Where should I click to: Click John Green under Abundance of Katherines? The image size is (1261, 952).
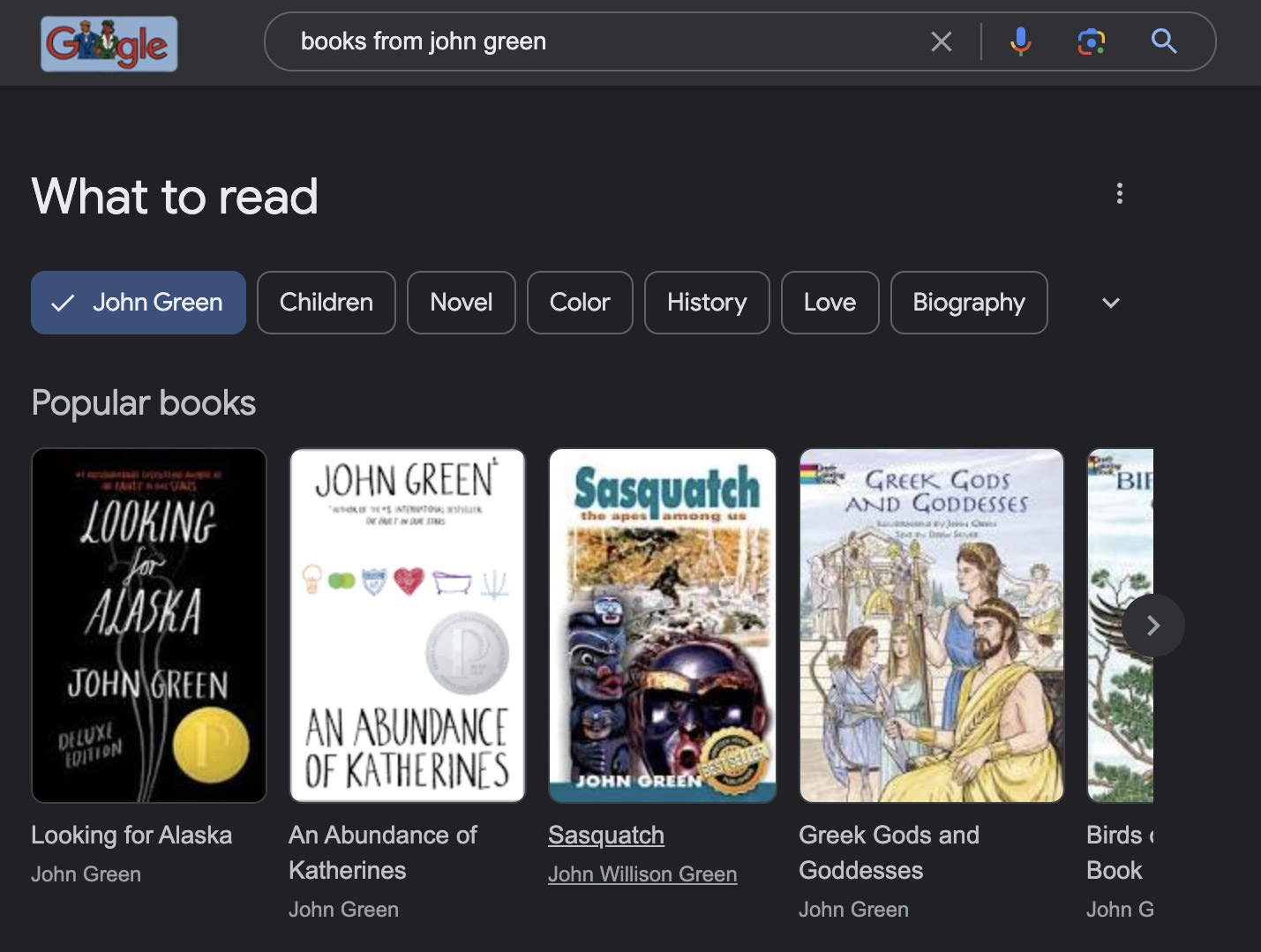point(343,910)
